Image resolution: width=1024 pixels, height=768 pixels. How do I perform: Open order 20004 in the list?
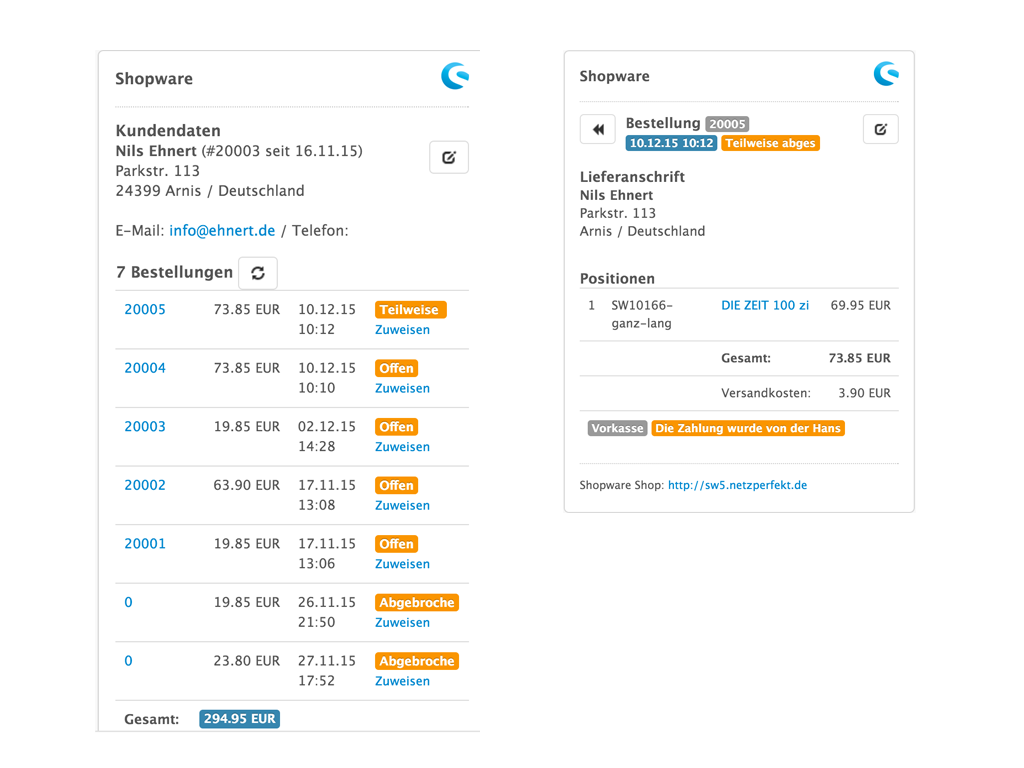pyautogui.click(x=145, y=368)
